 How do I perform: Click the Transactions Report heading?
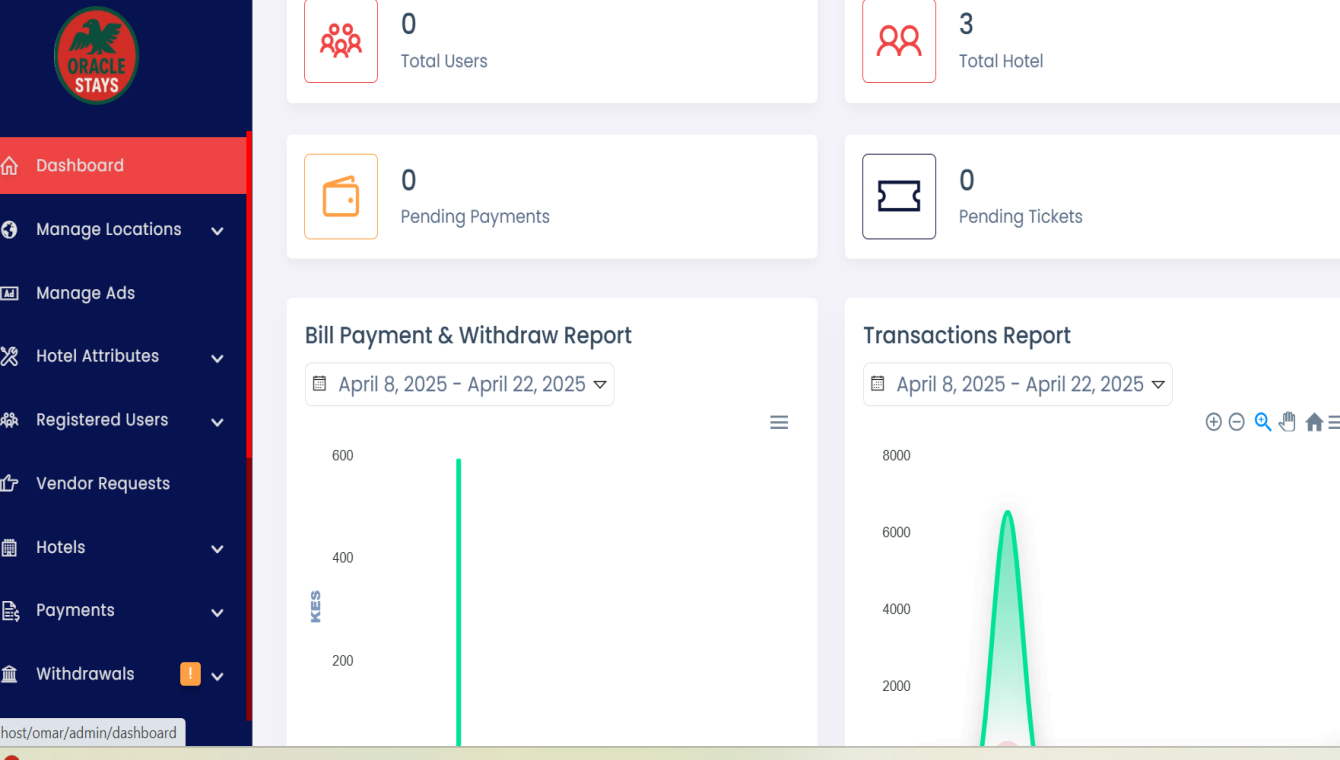pyautogui.click(x=967, y=335)
